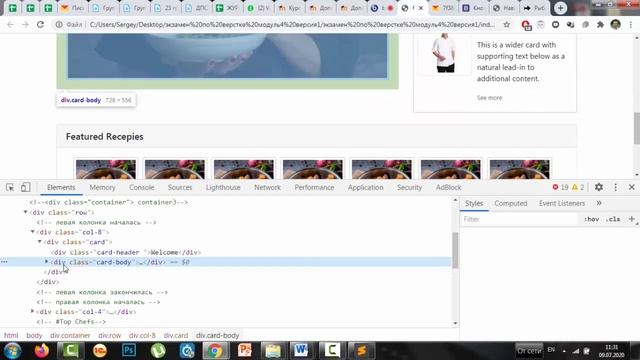Click the page vertical scrollbar thumb
This screenshot has width=640, height=360.
point(636,127)
